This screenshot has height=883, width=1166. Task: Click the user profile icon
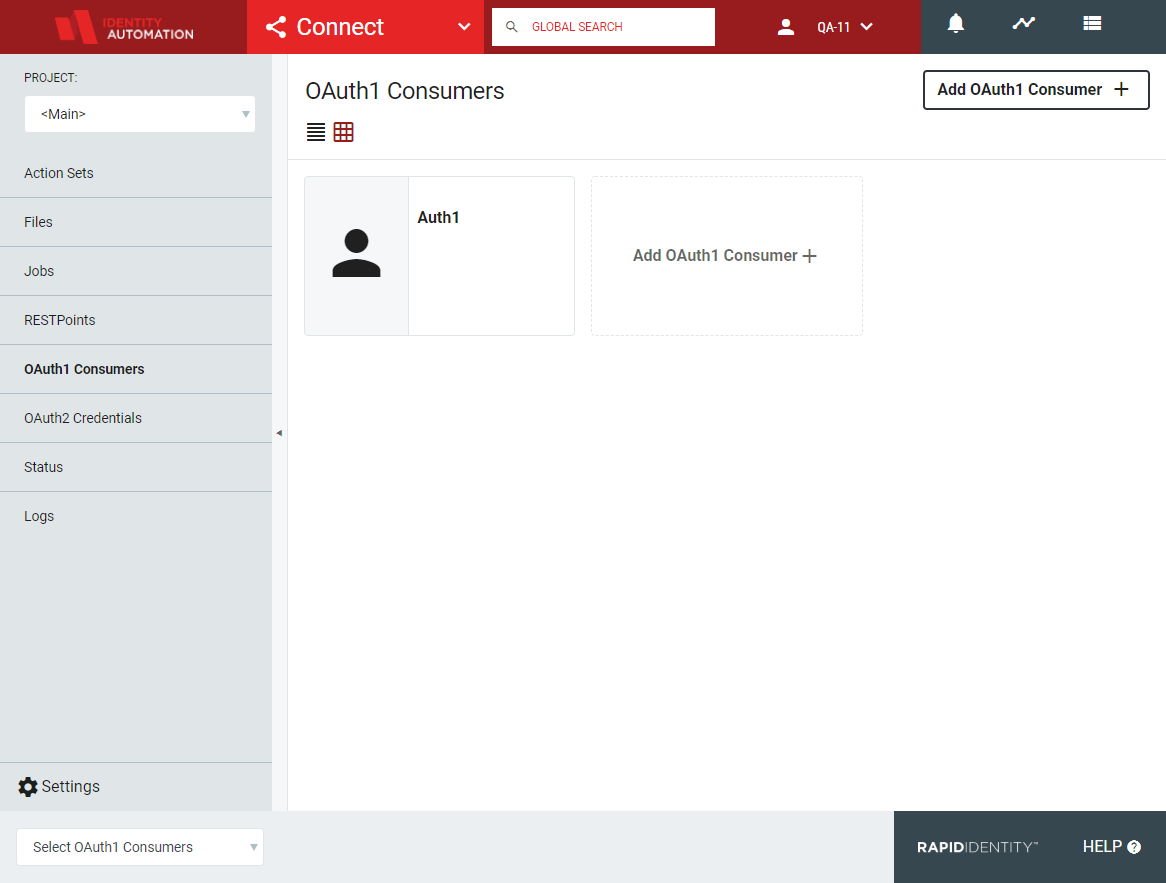point(785,28)
